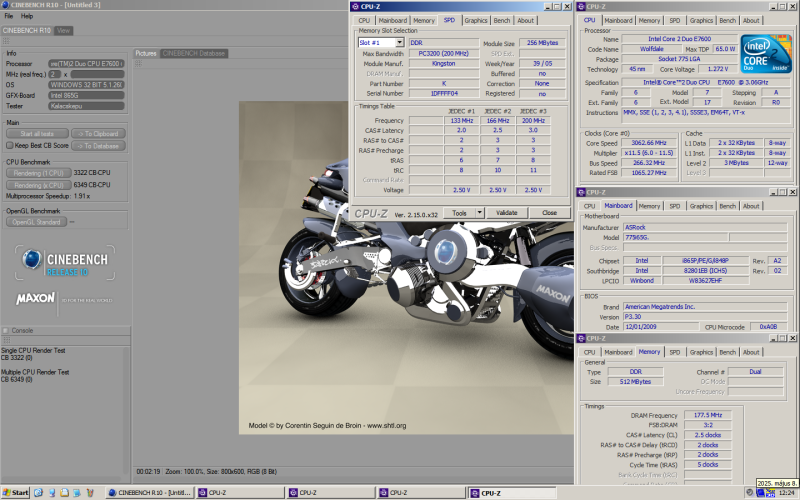The image size is (800, 500).
Task: Launch Internet Explorer from Quick Launch
Action: coord(38,492)
